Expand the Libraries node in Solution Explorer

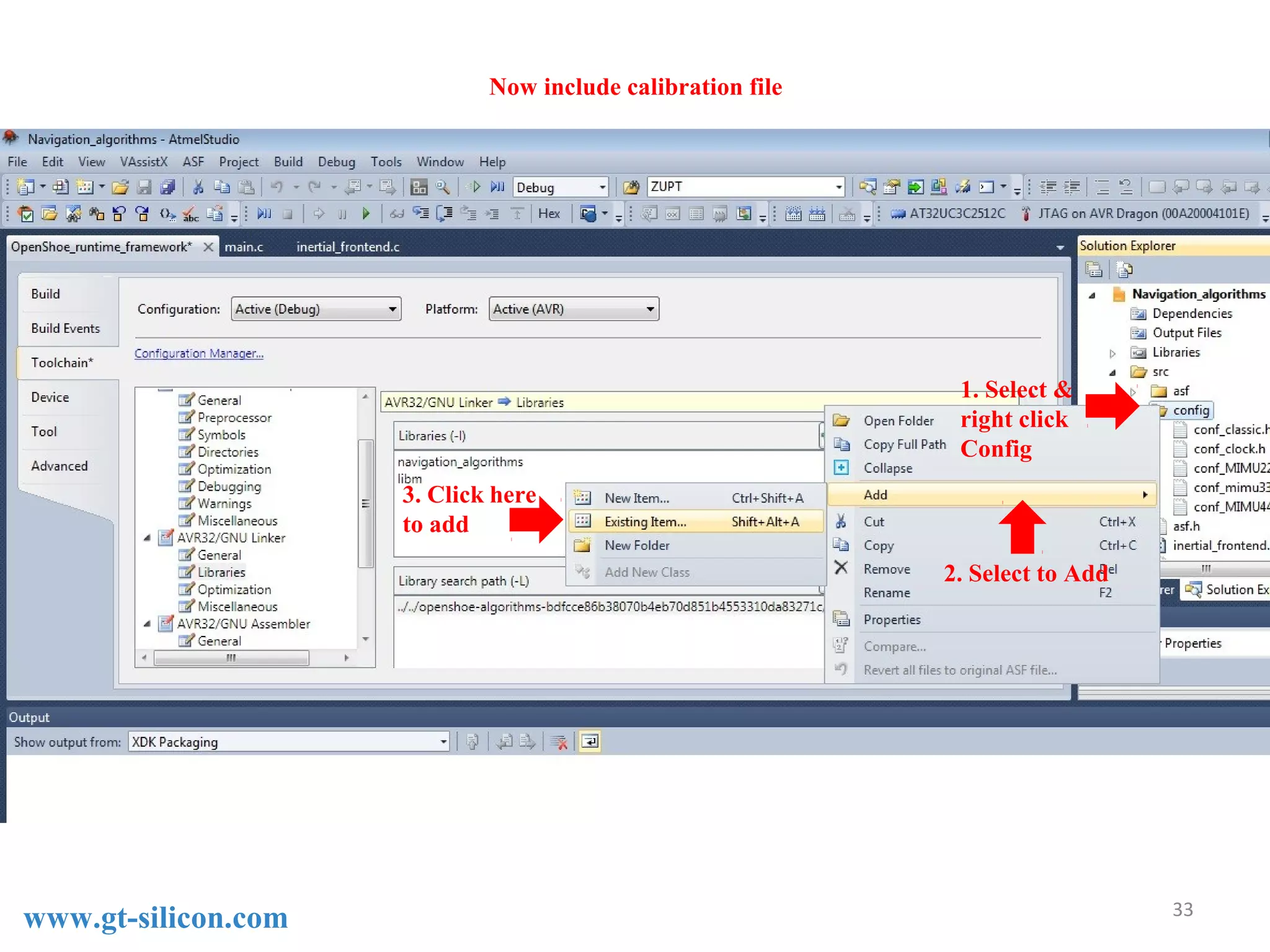pyautogui.click(x=1112, y=353)
